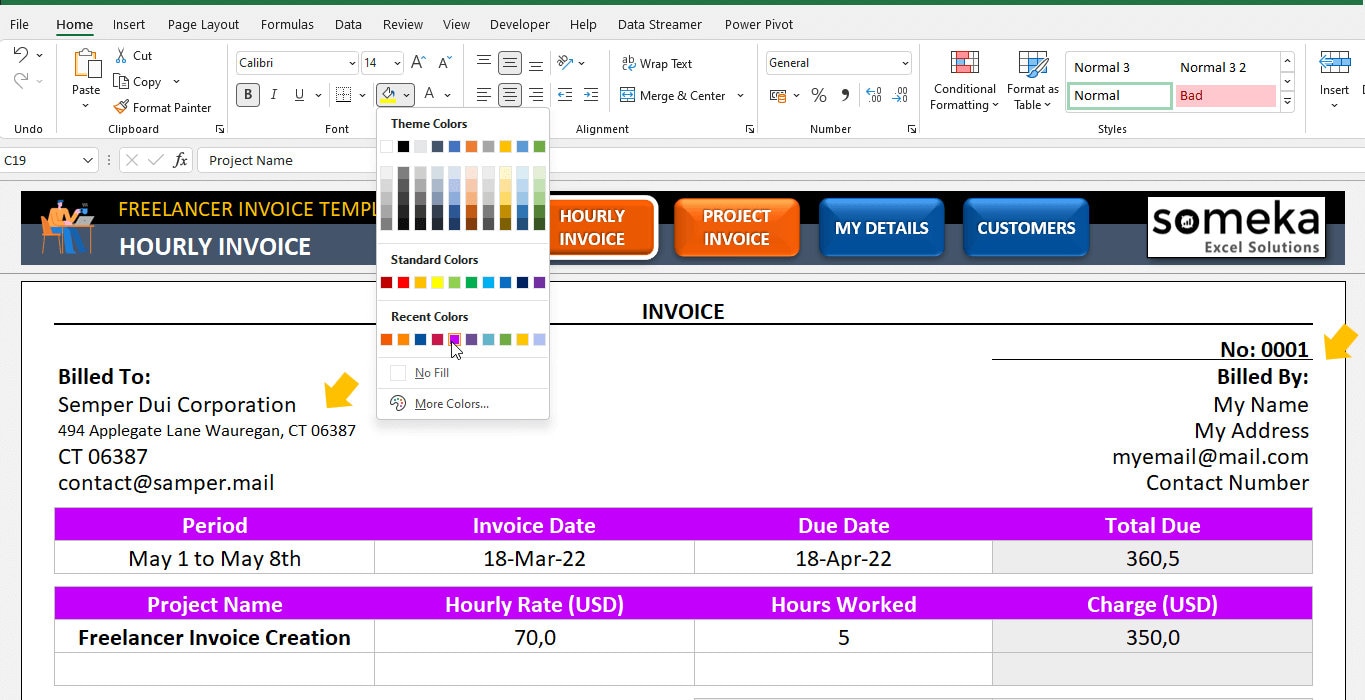Image resolution: width=1365 pixels, height=700 pixels.
Task: Activate the Format Painter brush
Action: point(122,107)
